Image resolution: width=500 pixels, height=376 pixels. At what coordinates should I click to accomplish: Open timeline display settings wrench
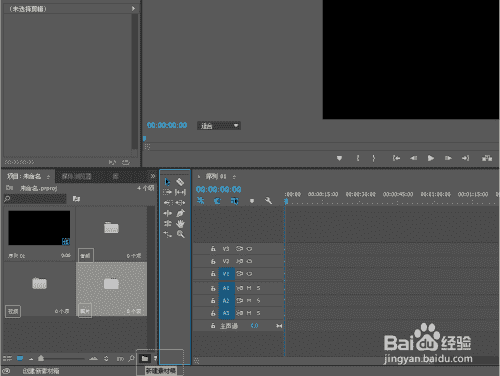tap(268, 201)
